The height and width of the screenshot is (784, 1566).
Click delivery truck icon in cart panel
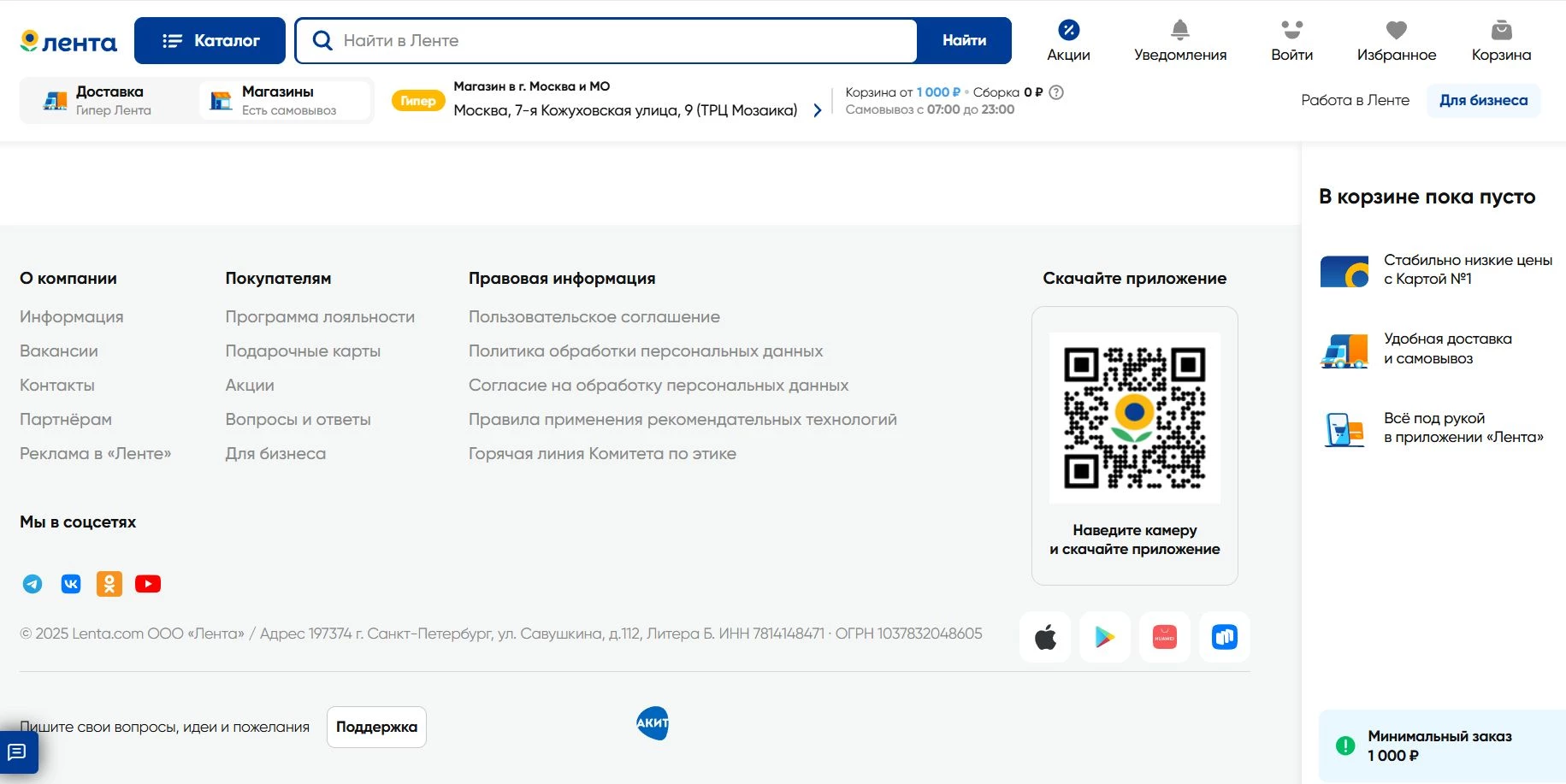[1344, 351]
